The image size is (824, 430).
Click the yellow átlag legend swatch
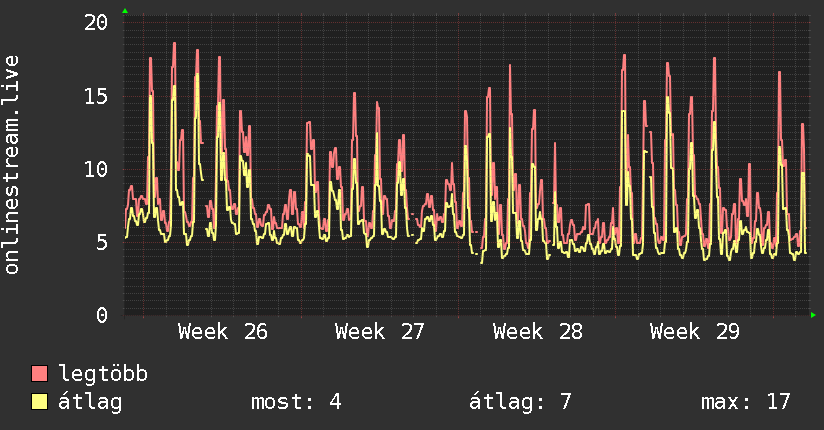39,402
